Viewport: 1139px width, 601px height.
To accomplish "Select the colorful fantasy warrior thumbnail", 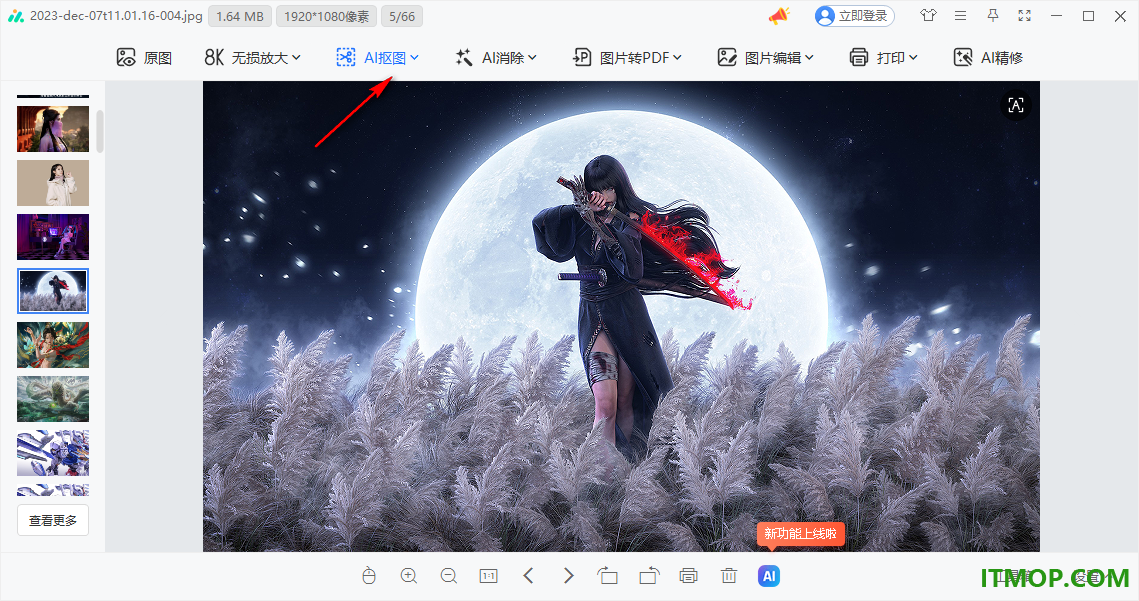I will tap(53, 345).
